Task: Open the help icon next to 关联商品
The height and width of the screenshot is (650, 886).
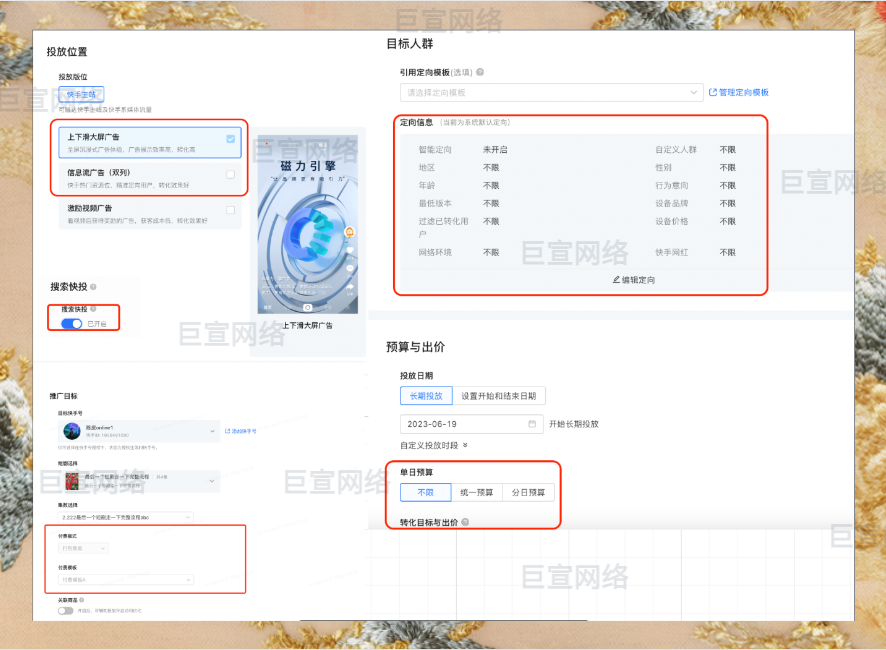Action: [83, 601]
